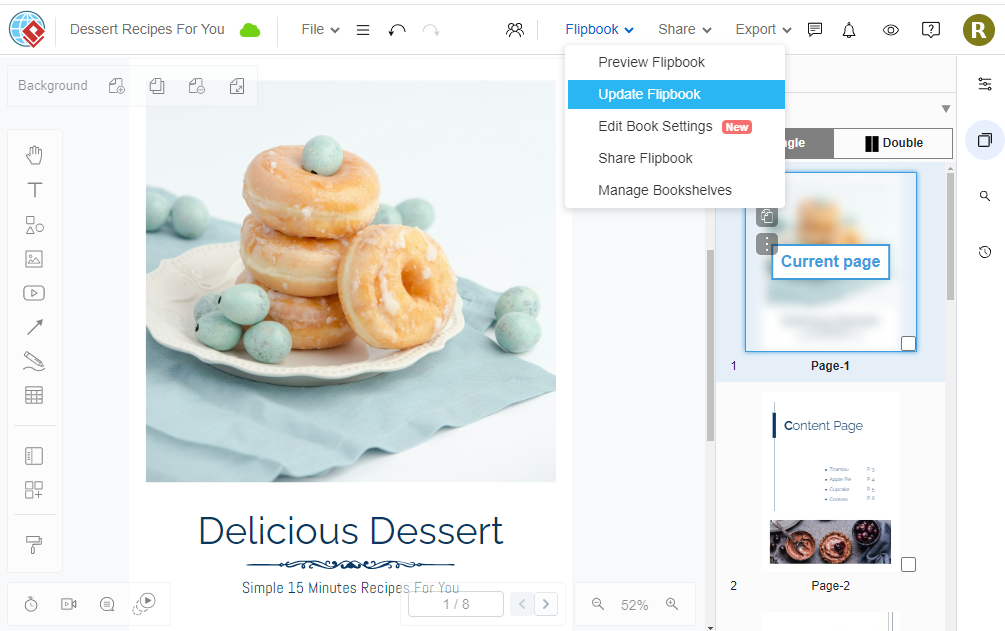
Task: Open the comments icon in top bar
Action: pos(815,30)
